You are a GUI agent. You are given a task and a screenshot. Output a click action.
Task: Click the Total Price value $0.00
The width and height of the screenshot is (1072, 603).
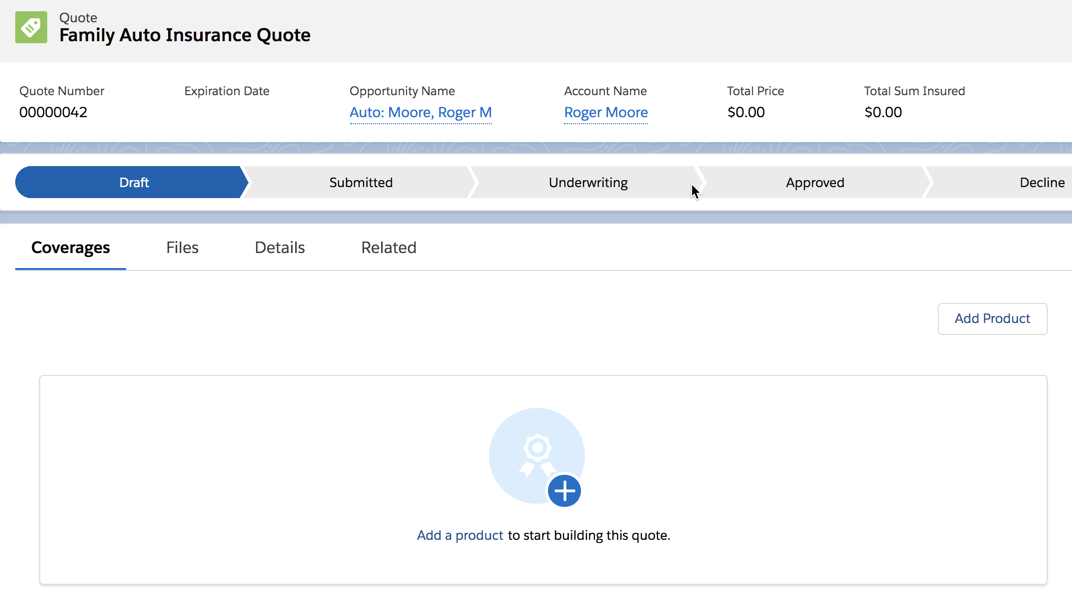coord(746,112)
